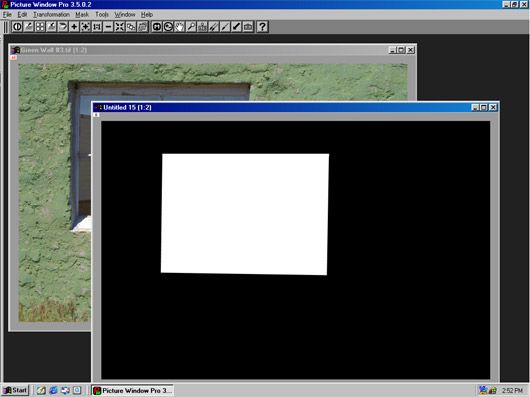530x397 pixels.
Task: Click the toolbar drag handle grip
Action: tap(5, 27)
